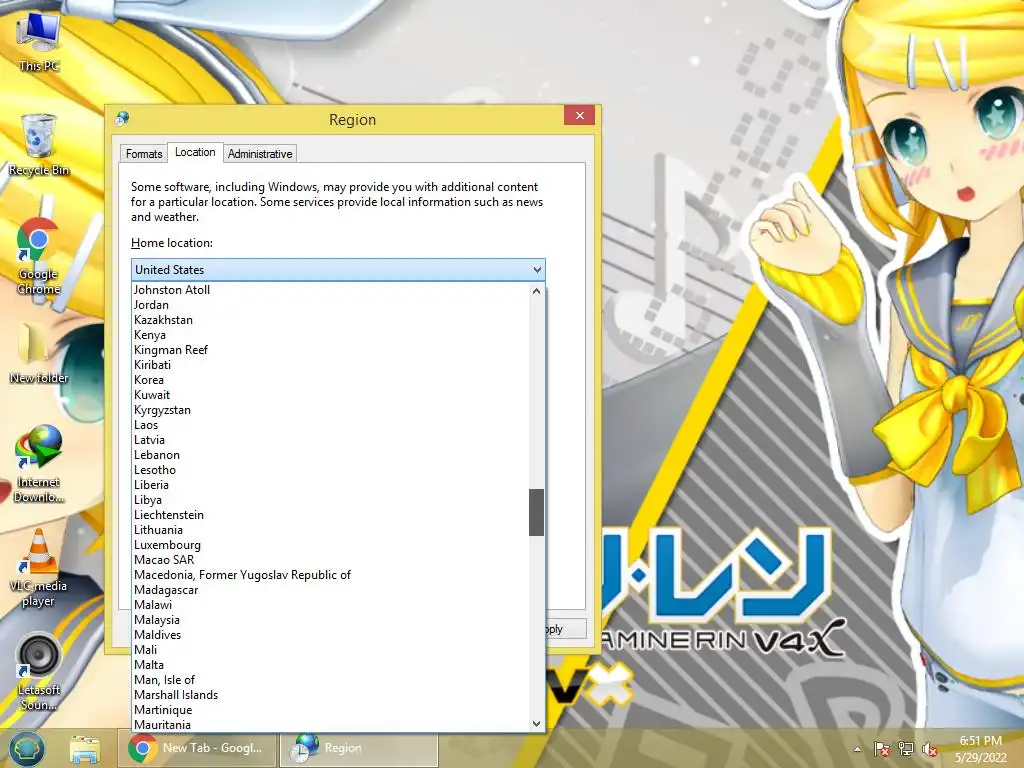Choose Kazakhstan from the location list
The width and height of the screenshot is (1024, 768).
click(330, 320)
